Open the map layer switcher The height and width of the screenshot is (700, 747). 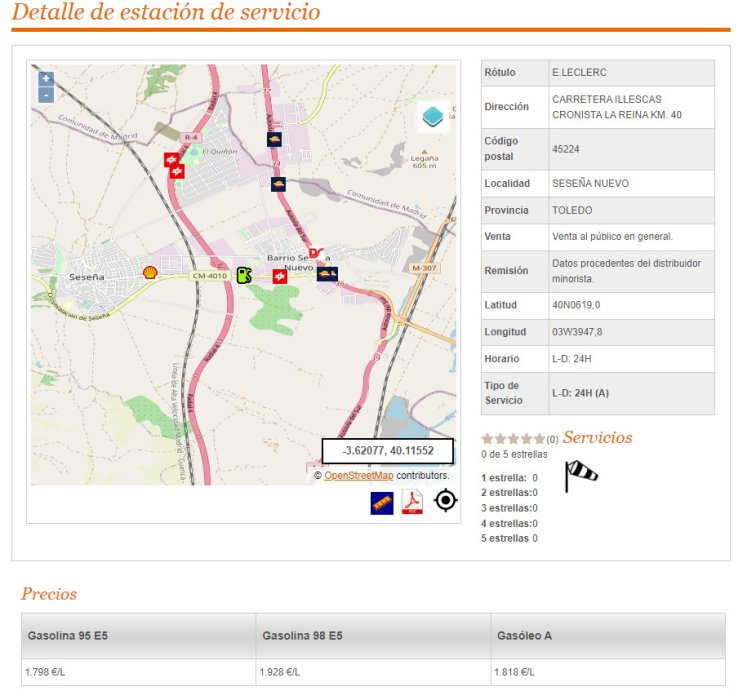(433, 117)
